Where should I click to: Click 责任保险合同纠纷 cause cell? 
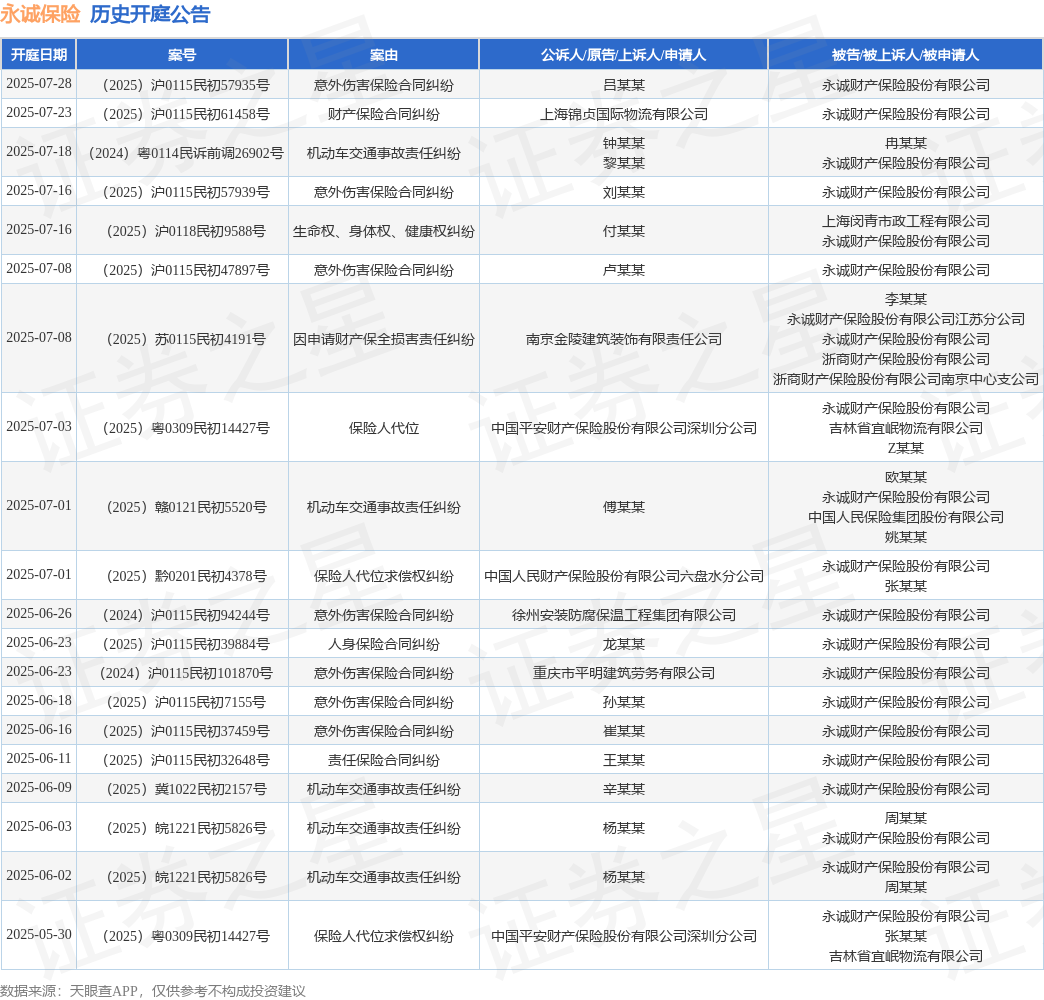coord(384,760)
